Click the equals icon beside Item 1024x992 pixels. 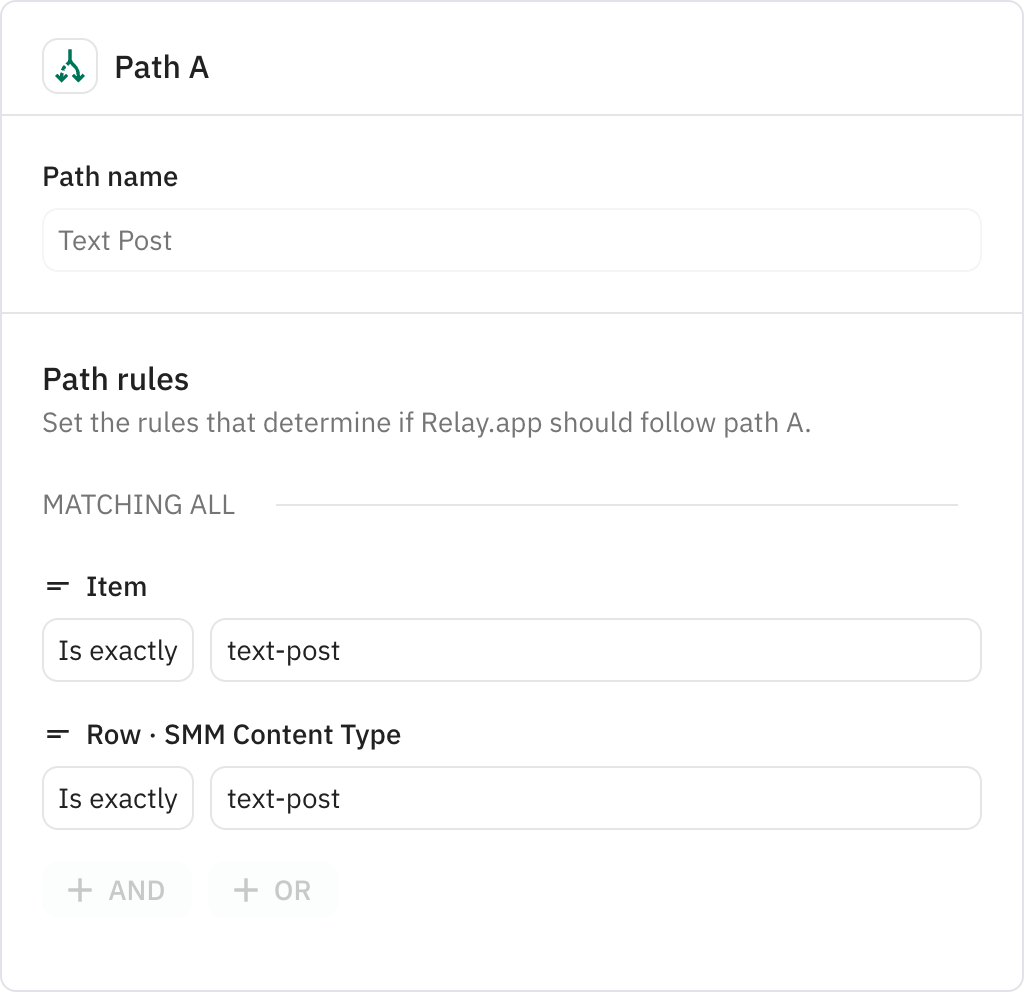[x=57, y=586]
